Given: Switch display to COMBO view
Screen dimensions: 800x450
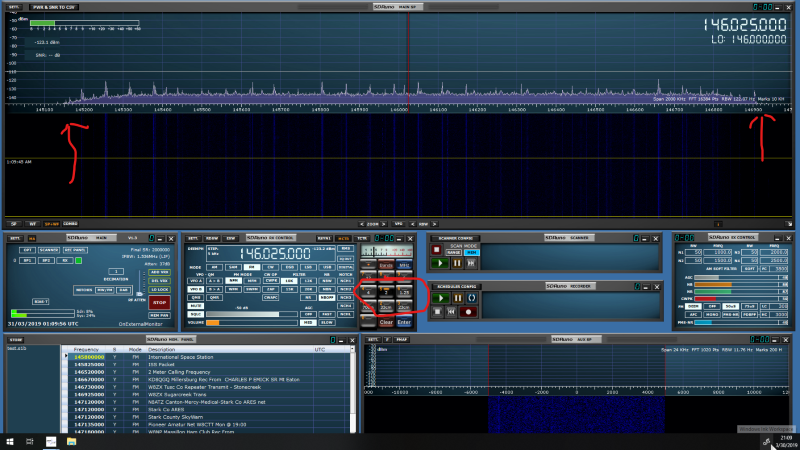Looking at the screenshot, I should click(70, 224).
